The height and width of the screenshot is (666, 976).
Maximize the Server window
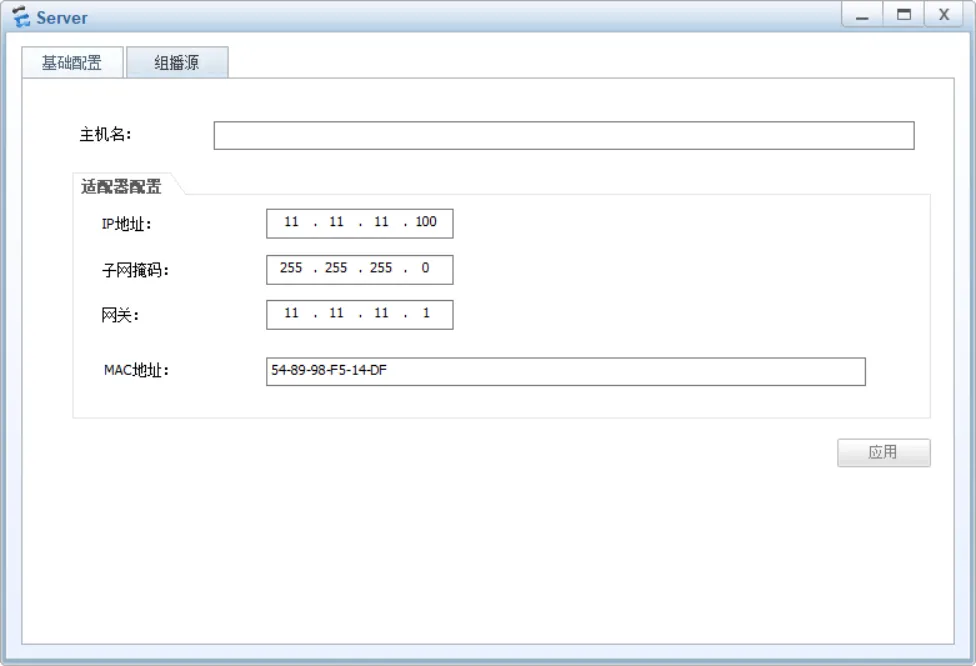click(x=904, y=15)
